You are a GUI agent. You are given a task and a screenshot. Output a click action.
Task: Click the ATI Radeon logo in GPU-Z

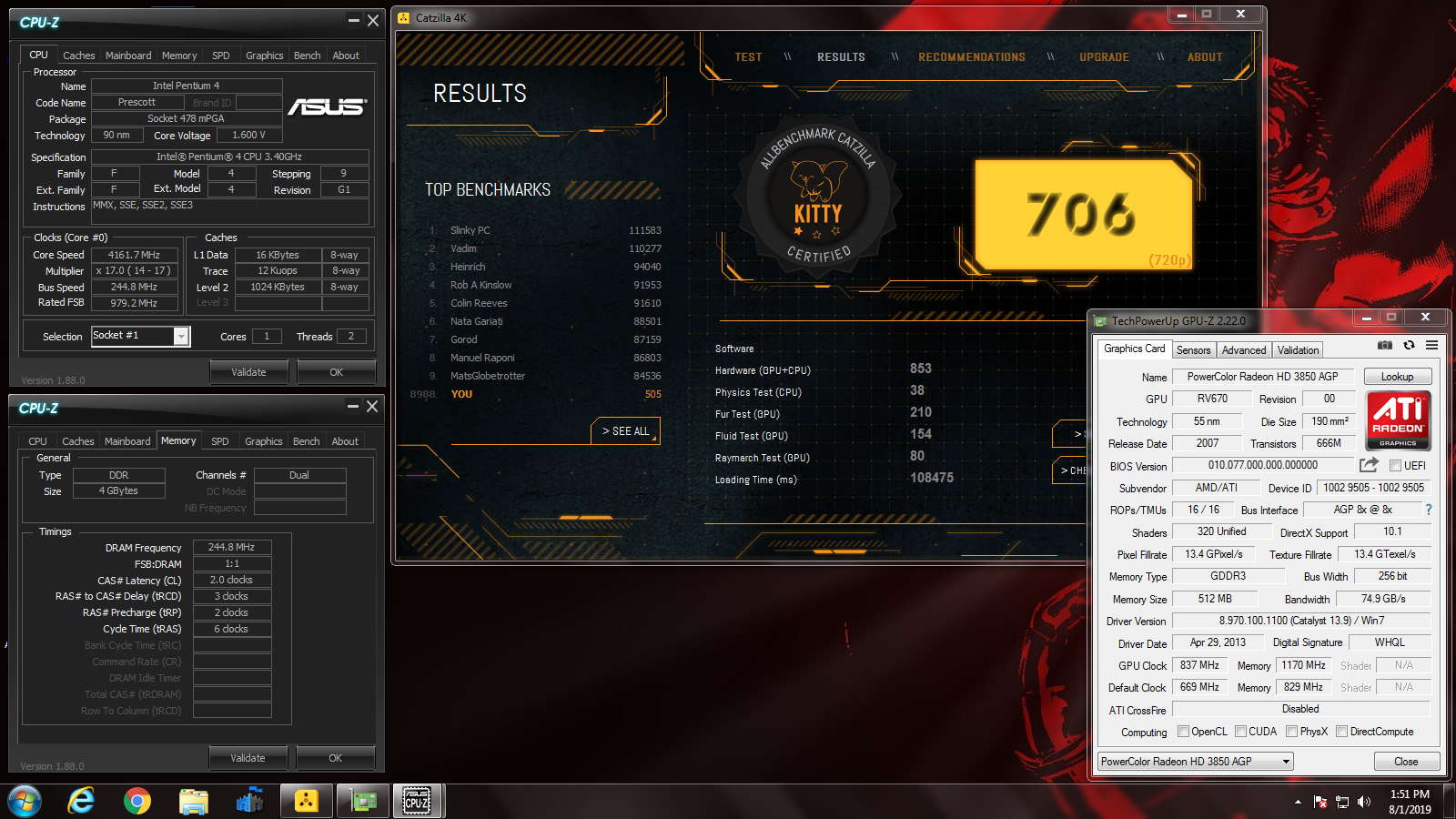(1398, 420)
